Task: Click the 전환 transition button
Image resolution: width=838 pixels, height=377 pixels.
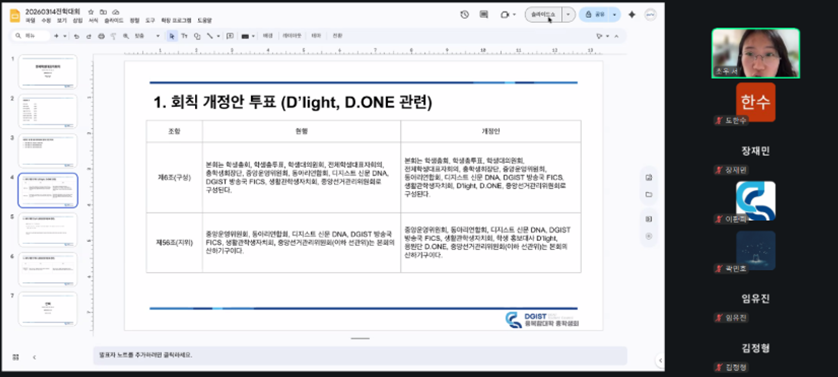Action: [x=337, y=36]
